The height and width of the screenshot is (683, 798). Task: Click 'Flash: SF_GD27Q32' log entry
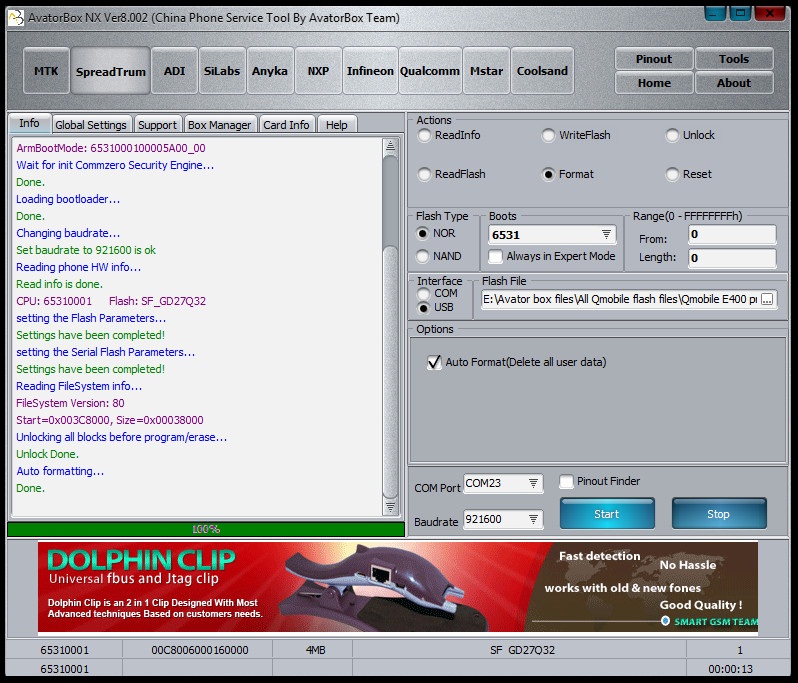(157, 301)
